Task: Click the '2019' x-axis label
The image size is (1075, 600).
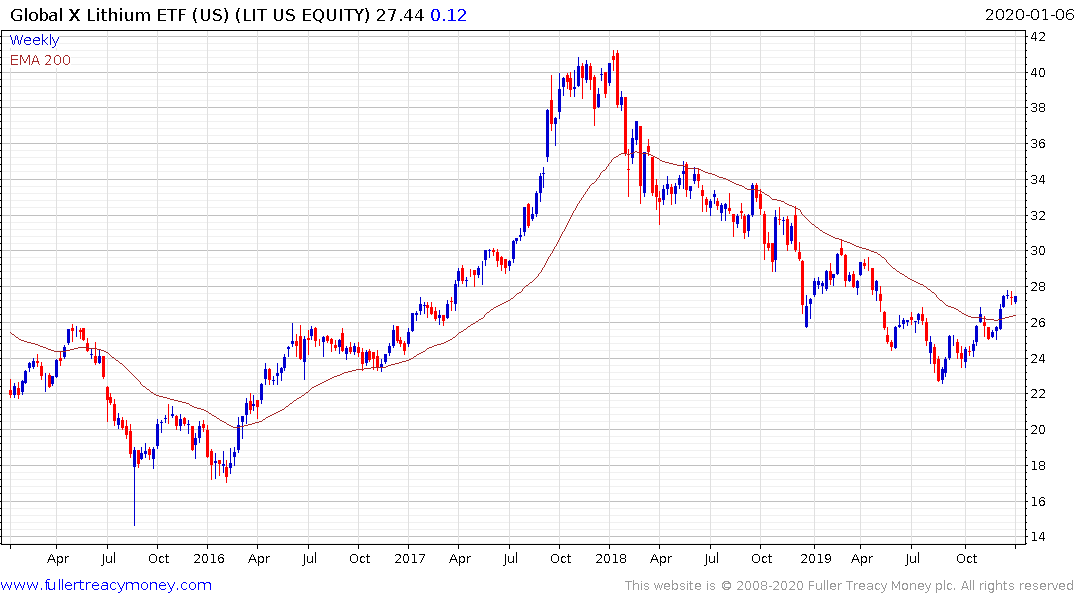Action: [x=816, y=558]
